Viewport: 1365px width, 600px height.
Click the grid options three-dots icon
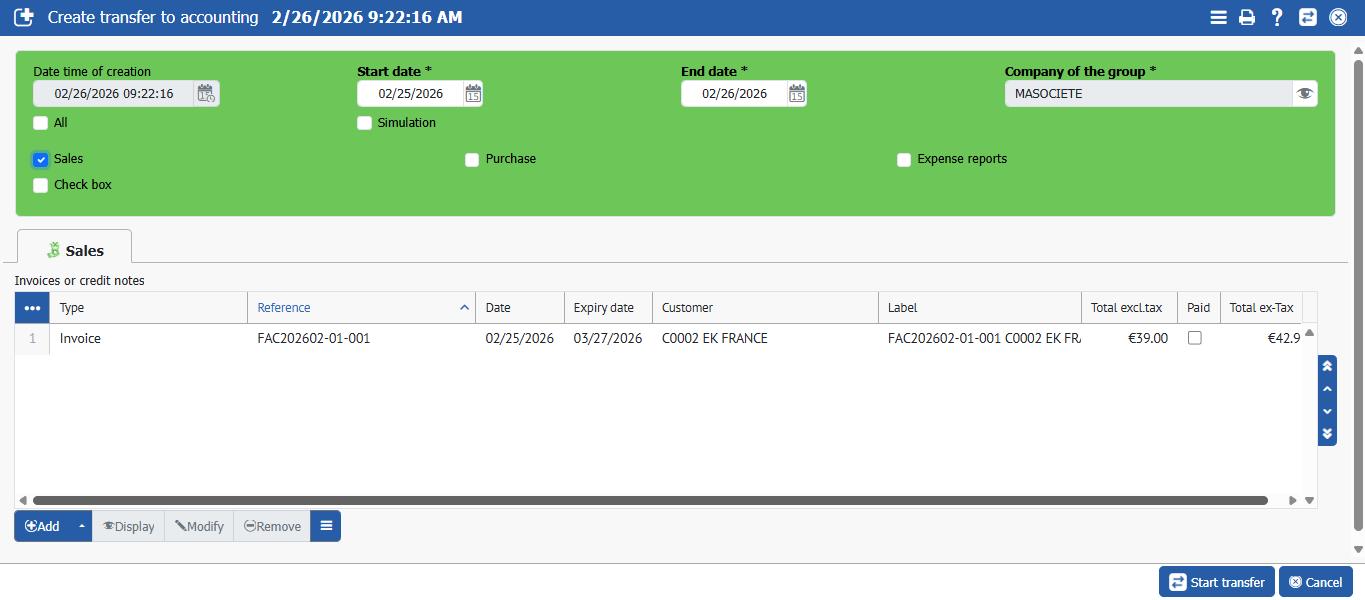click(32, 308)
